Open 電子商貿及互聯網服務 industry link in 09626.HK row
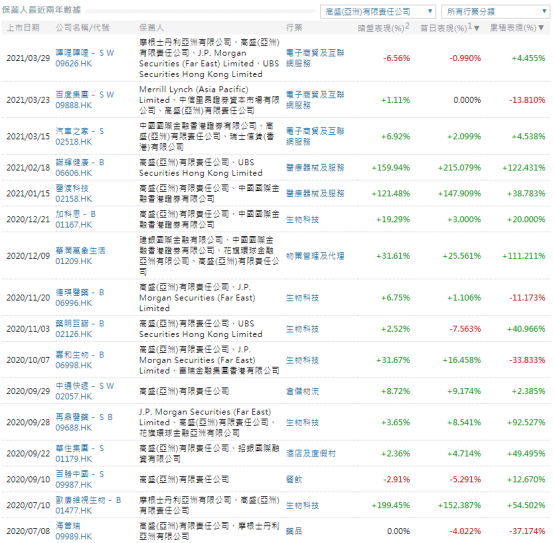Image resolution: width=554 pixels, height=543 pixels. click(x=315, y=58)
